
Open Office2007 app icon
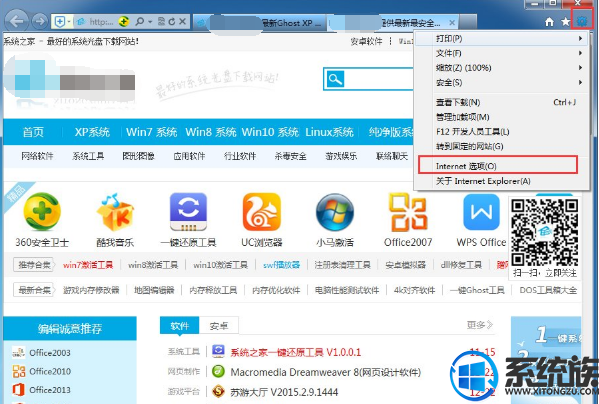(x=408, y=212)
